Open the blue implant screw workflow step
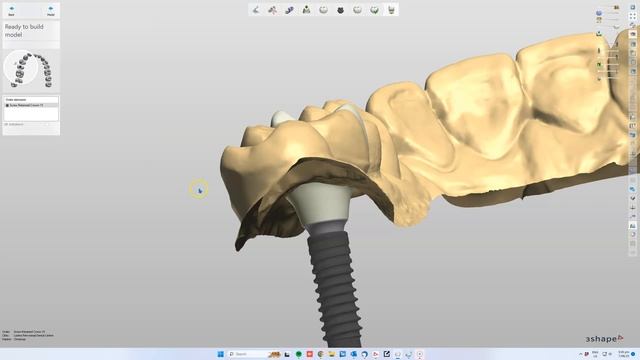This screenshot has width=640, height=360. (289, 10)
